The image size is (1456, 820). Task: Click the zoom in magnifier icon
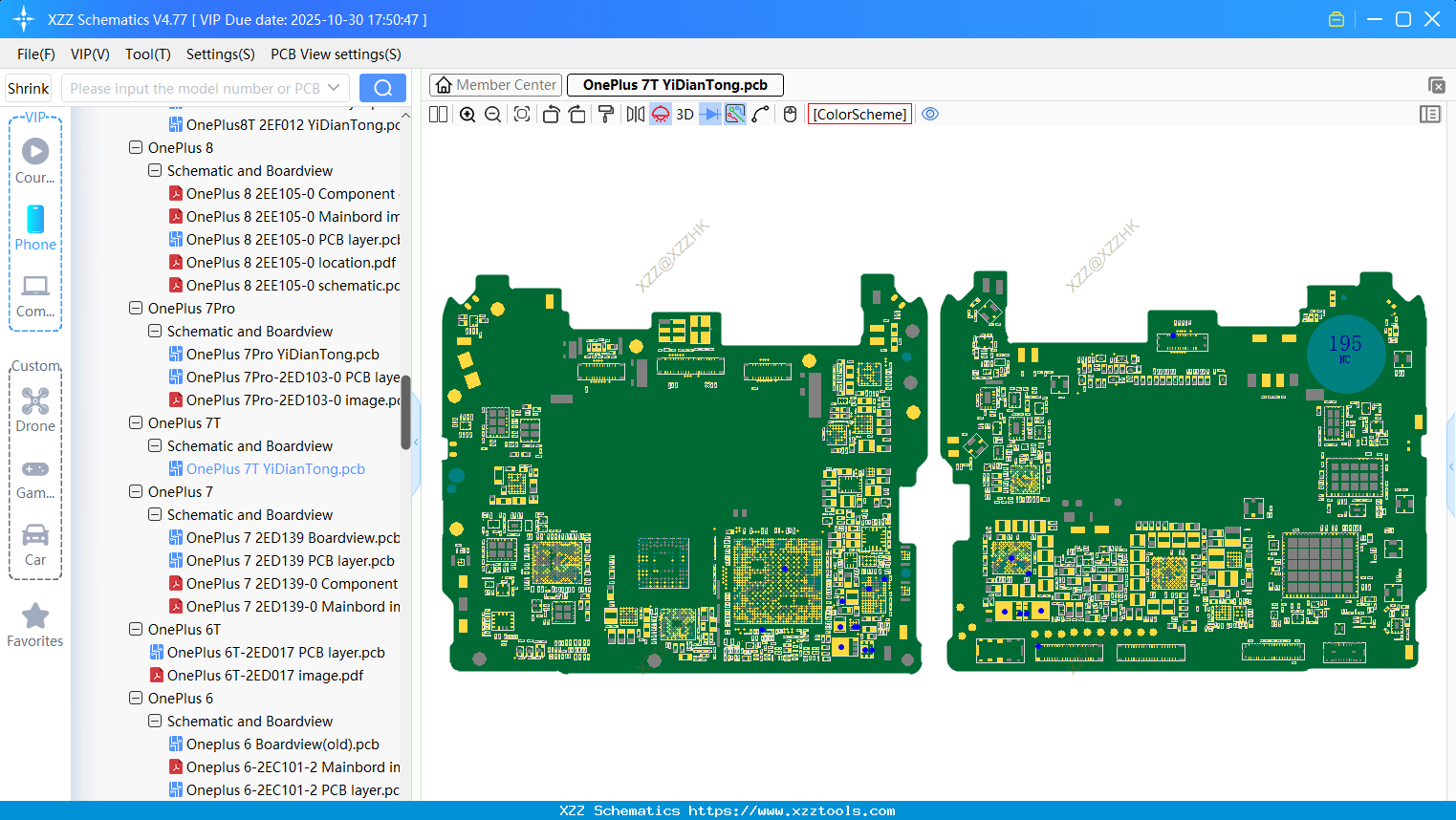coord(467,115)
